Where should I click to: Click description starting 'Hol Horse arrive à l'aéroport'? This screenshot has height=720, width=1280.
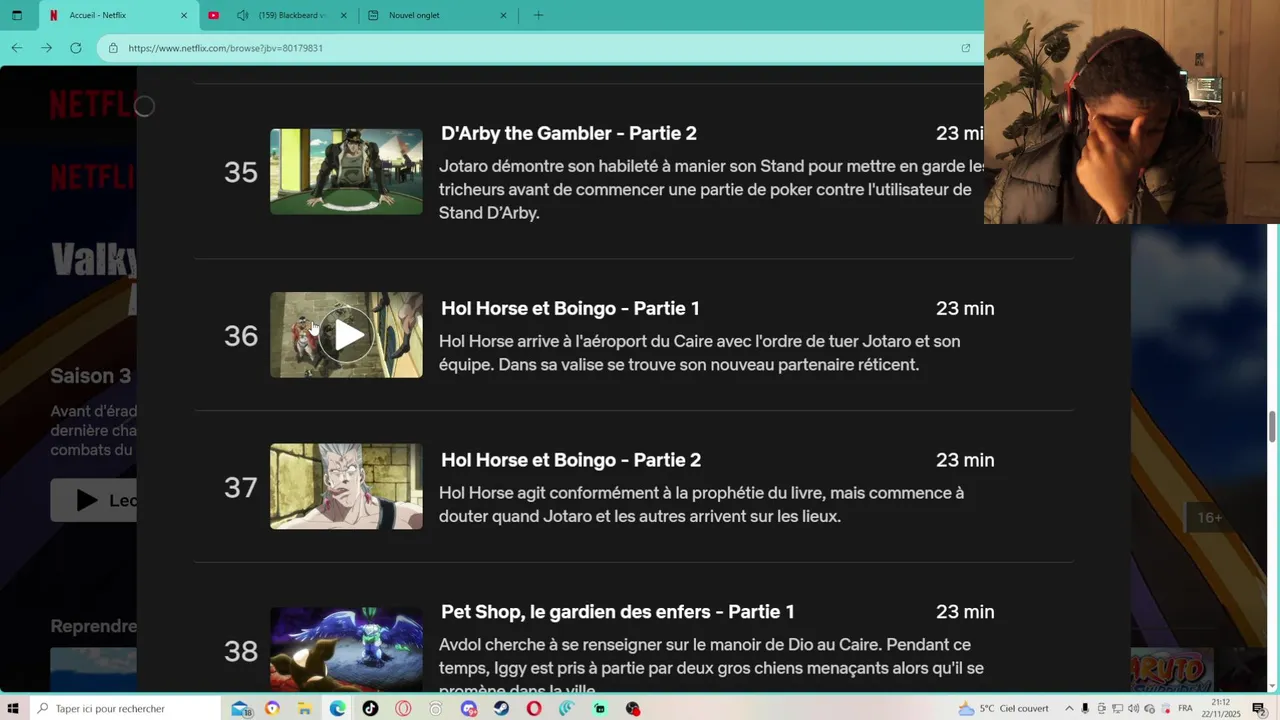699,353
